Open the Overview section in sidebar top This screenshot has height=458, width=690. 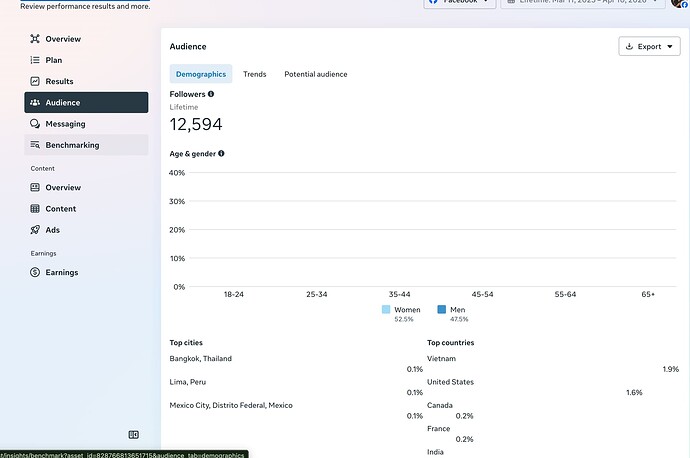(x=86, y=39)
